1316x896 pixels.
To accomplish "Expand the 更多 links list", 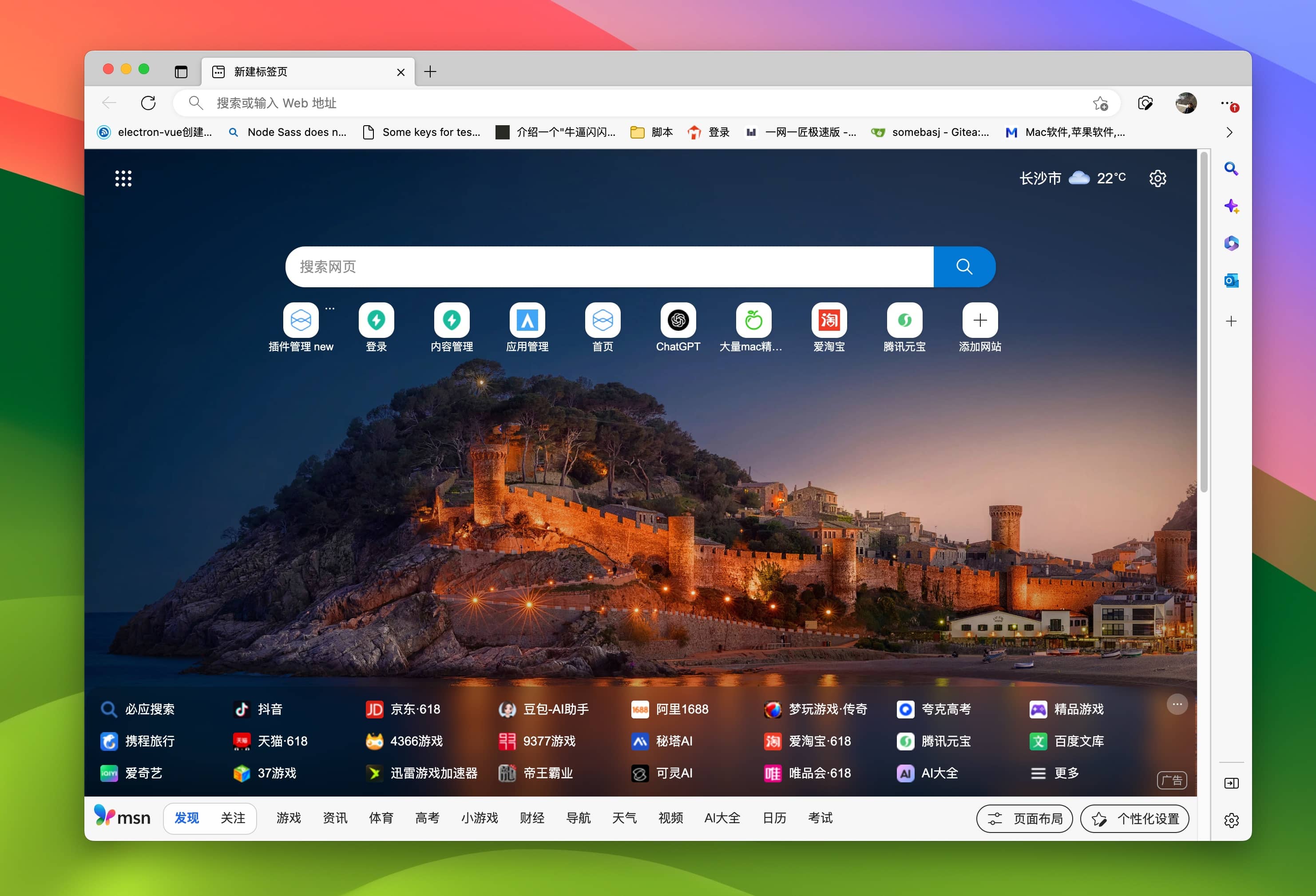I will (1054, 773).
